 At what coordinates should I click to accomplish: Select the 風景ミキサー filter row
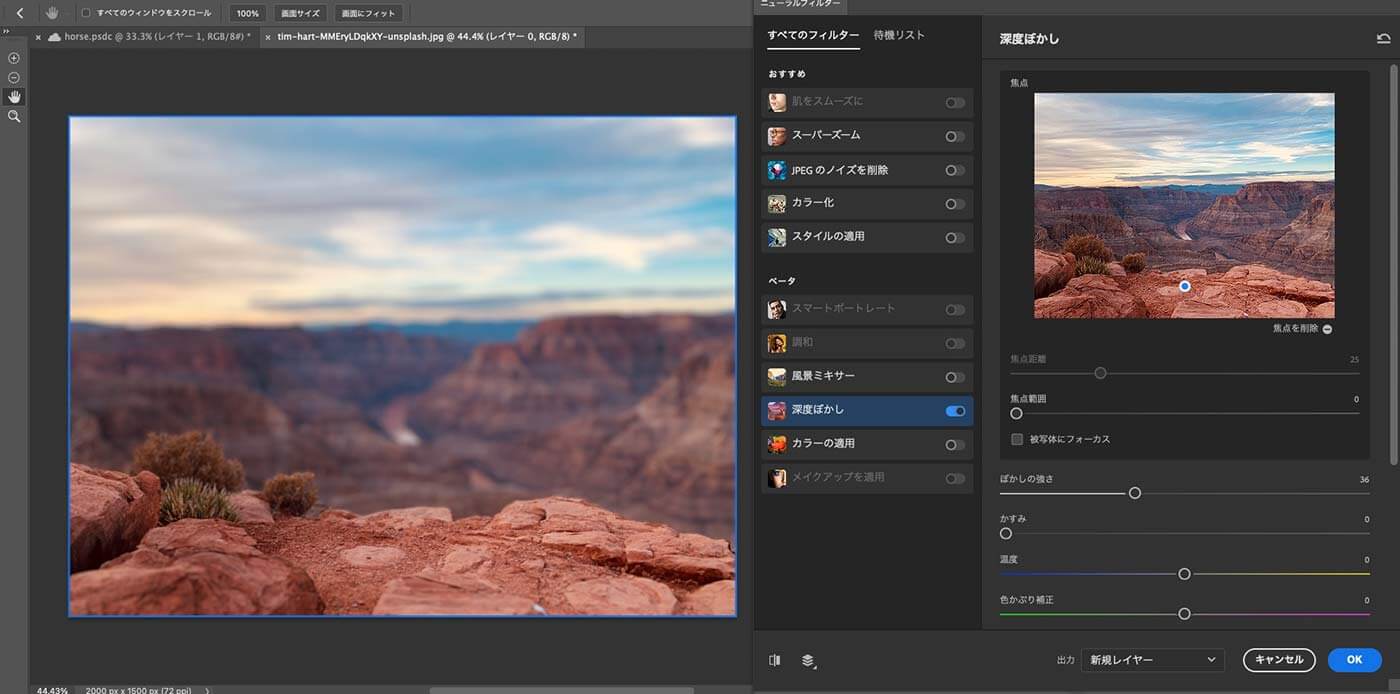(867, 377)
